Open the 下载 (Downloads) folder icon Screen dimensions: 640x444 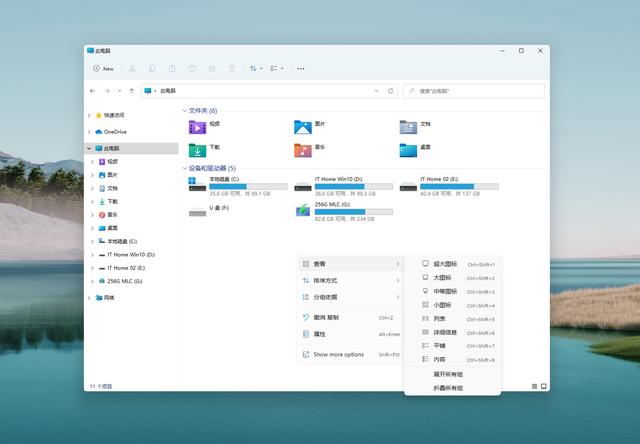click(197, 149)
